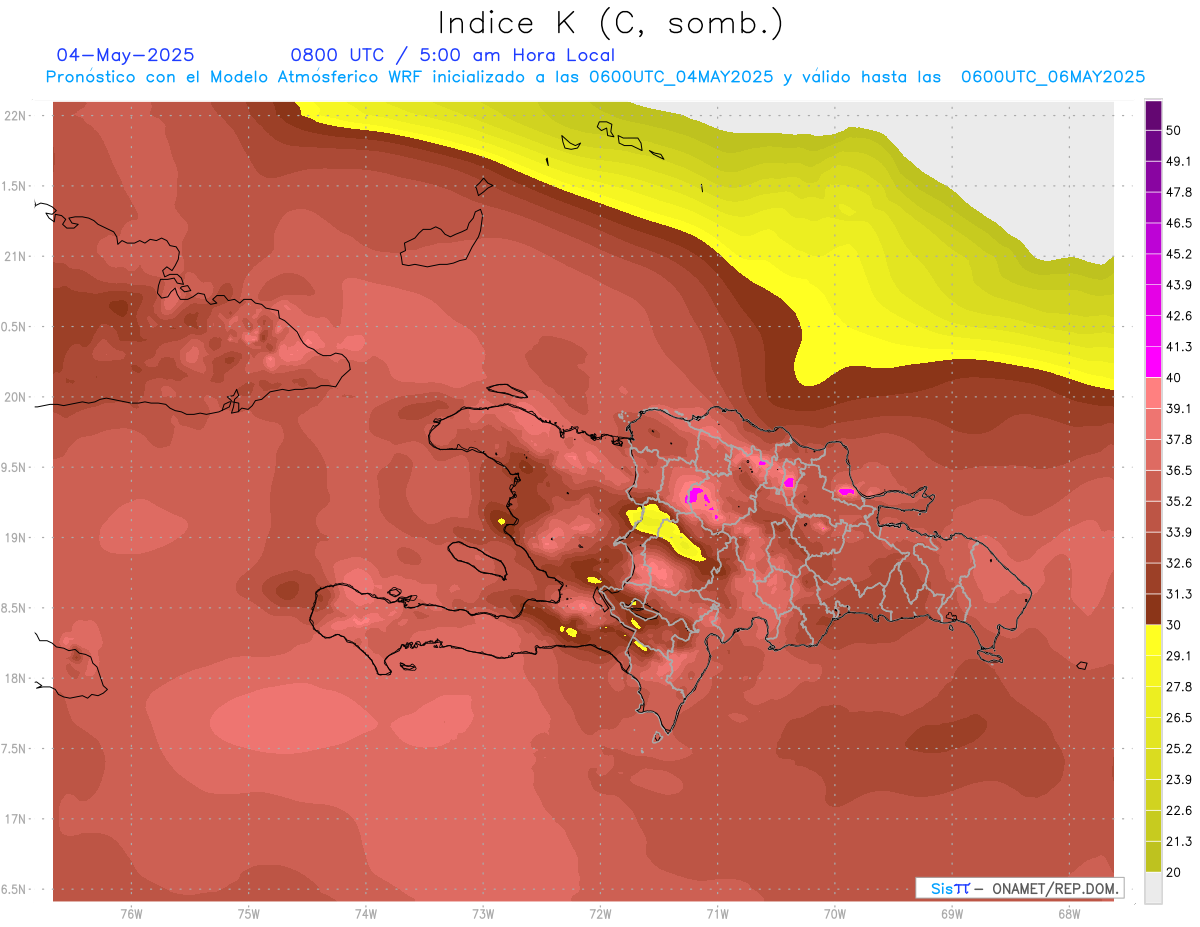Click the 'SisTT - ONAMET/REP.DOM.' credit label
The image size is (1200, 927).
(x=1020, y=888)
